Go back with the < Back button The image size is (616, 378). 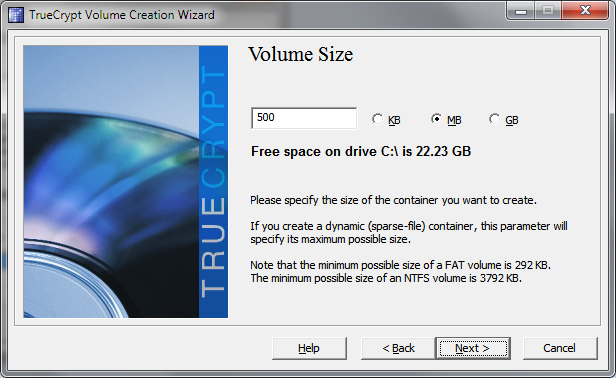coord(398,348)
